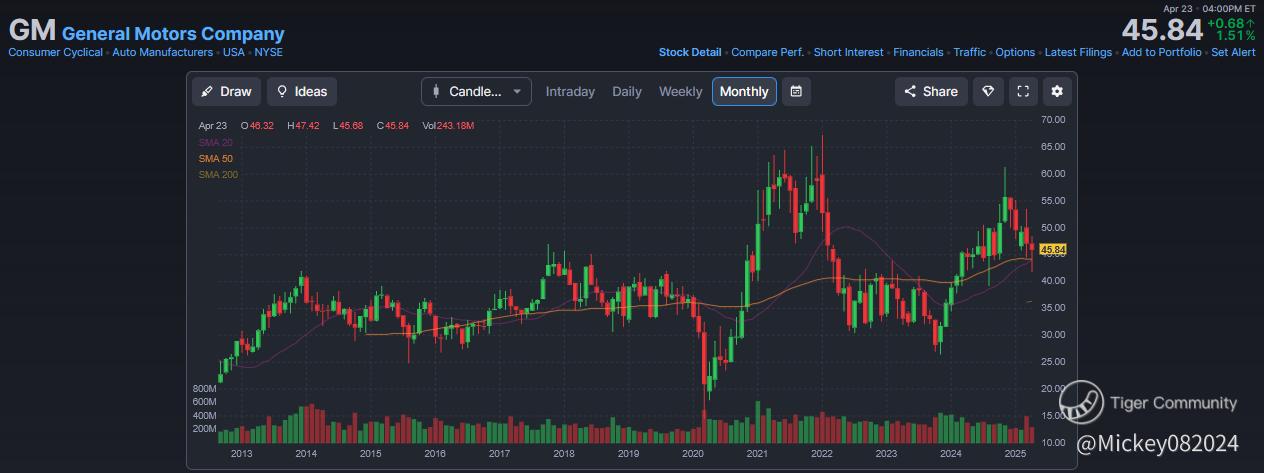Image resolution: width=1264 pixels, height=473 pixels.
Task: Open the Consumer Cyclical sector link
Action: (55, 52)
